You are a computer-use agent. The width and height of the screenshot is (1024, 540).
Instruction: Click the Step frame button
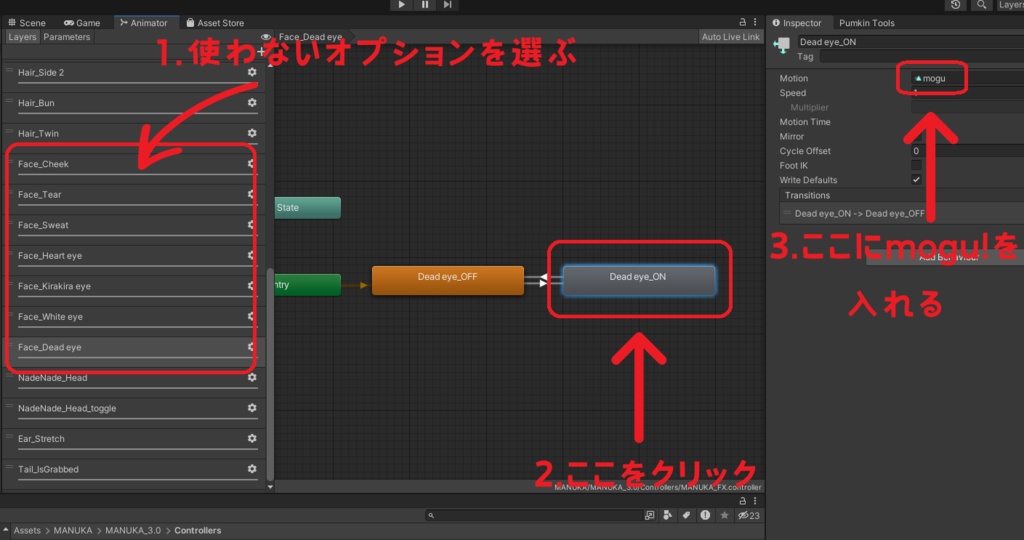coord(447,5)
